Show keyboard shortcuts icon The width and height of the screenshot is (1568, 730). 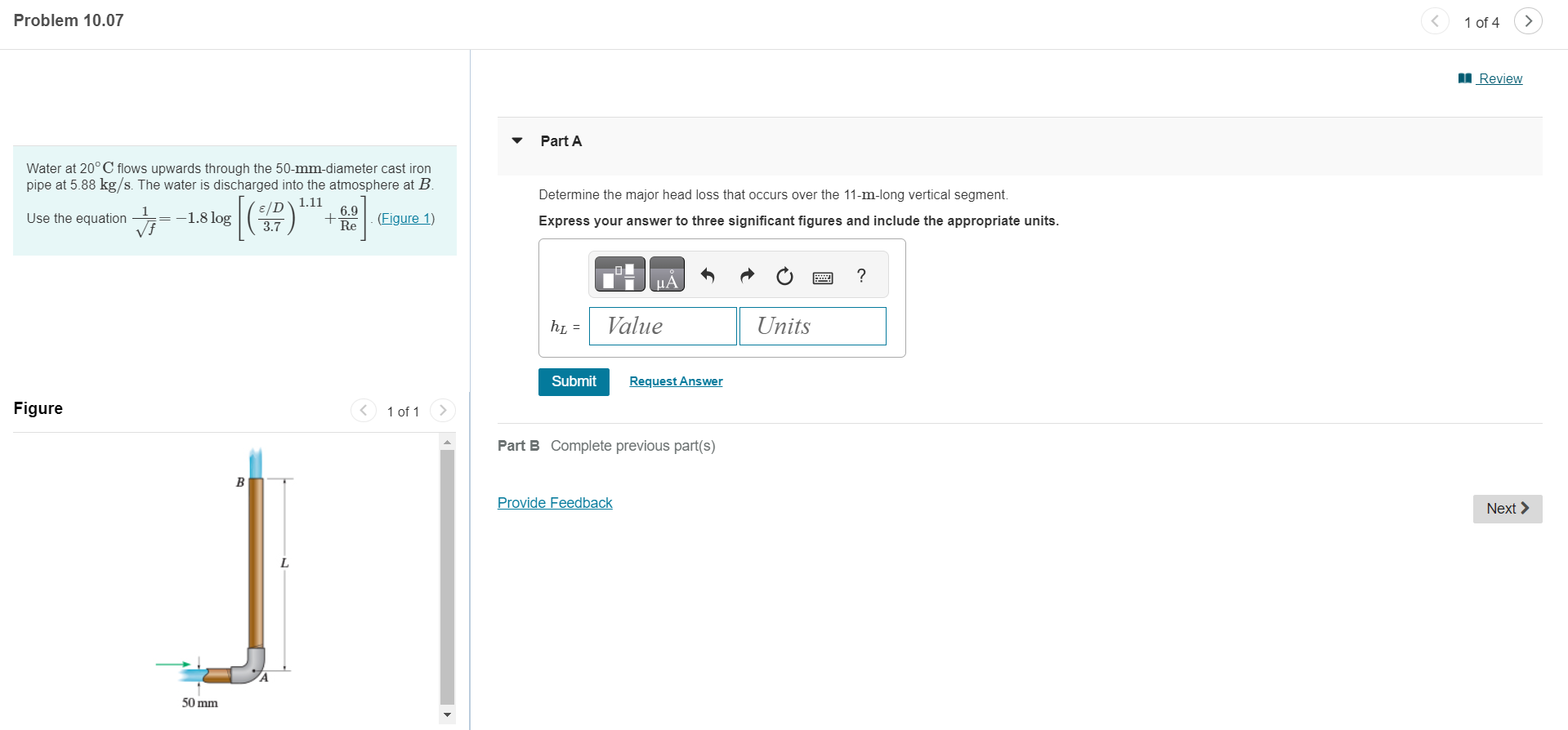tap(823, 278)
